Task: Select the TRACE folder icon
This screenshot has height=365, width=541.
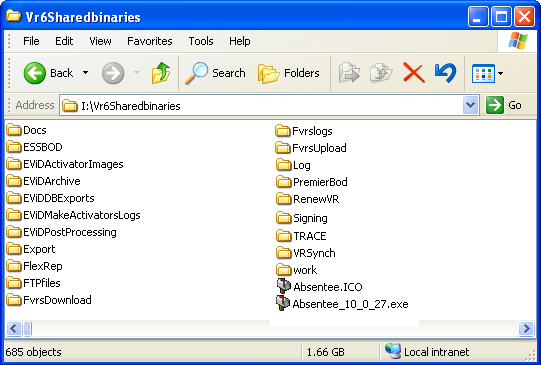Action: tap(284, 236)
